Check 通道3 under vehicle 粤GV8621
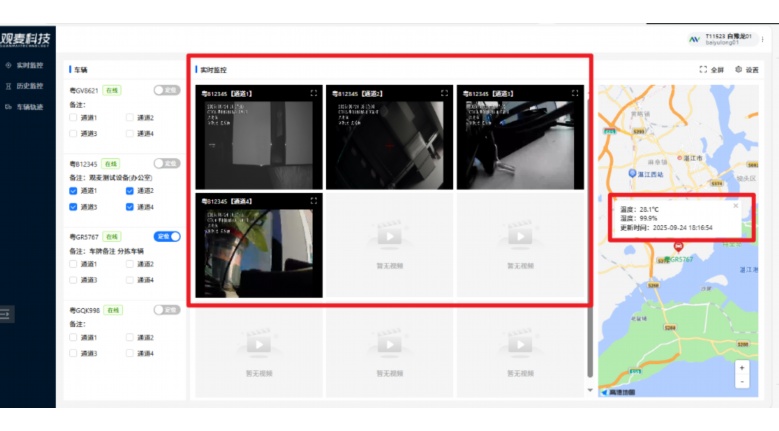The image size is (779, 431). pos(73,133)
